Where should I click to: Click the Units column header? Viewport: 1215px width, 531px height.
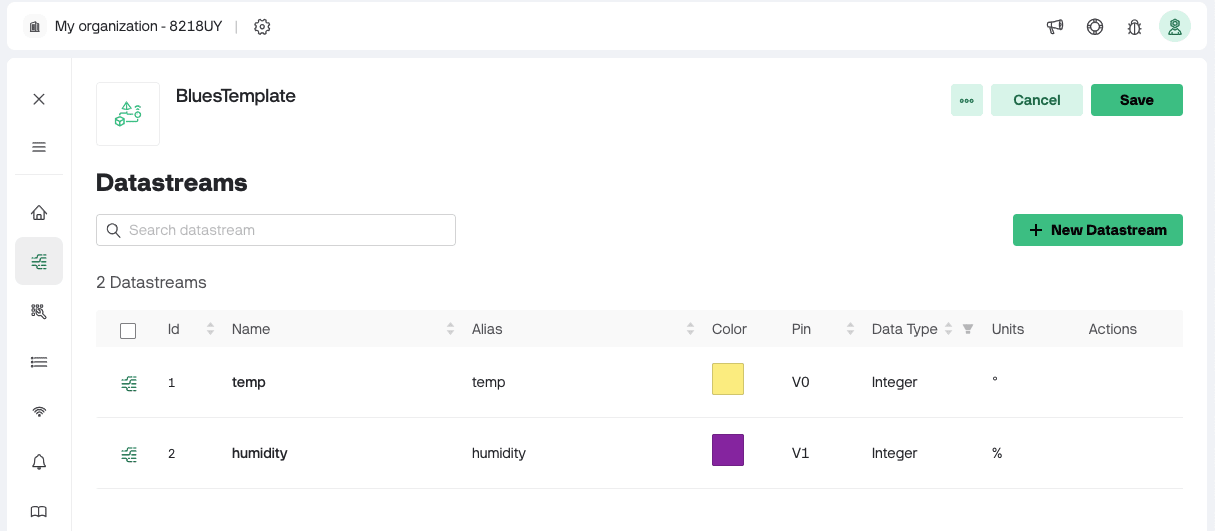point(1008,329)
